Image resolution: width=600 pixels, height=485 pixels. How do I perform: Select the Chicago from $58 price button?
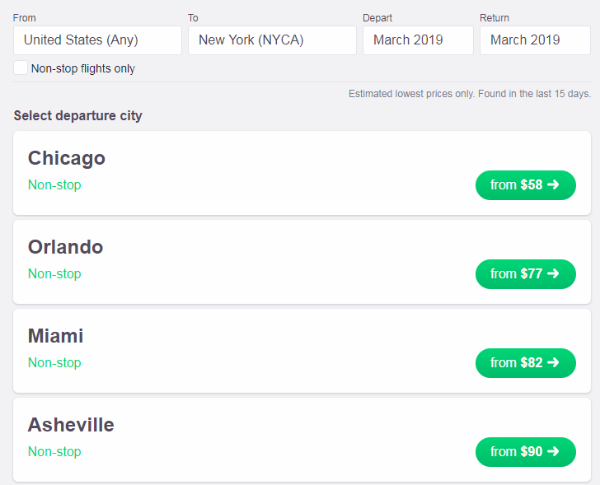tap(525, 185)
